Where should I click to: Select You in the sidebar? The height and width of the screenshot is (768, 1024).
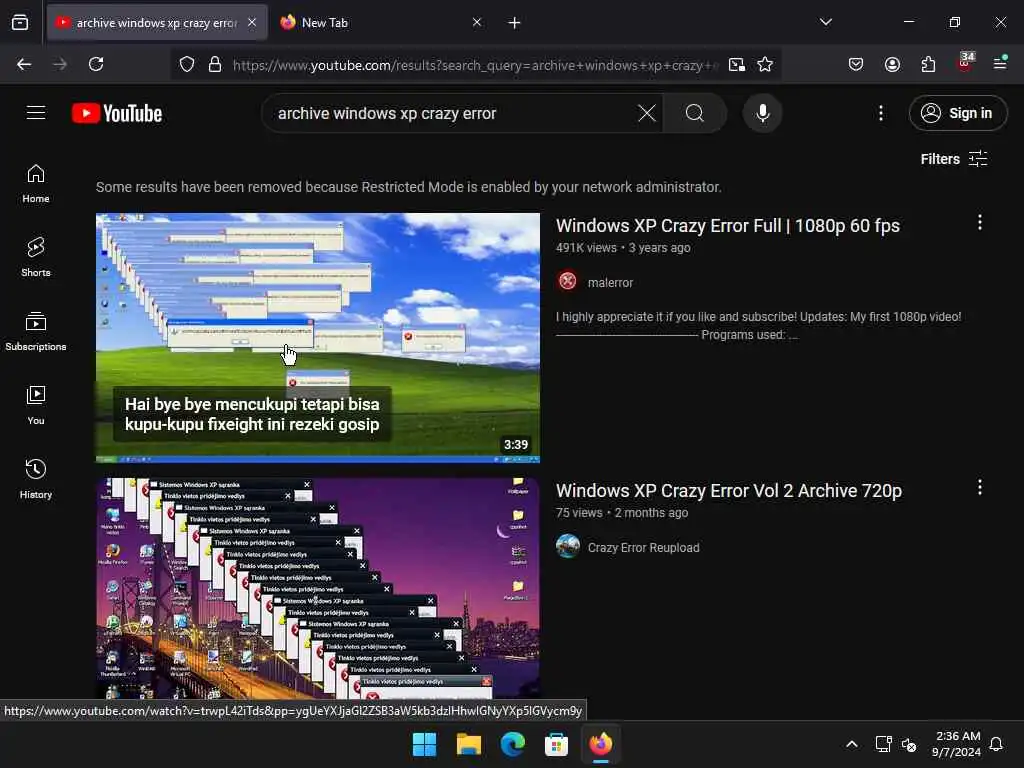pos(36,406)
